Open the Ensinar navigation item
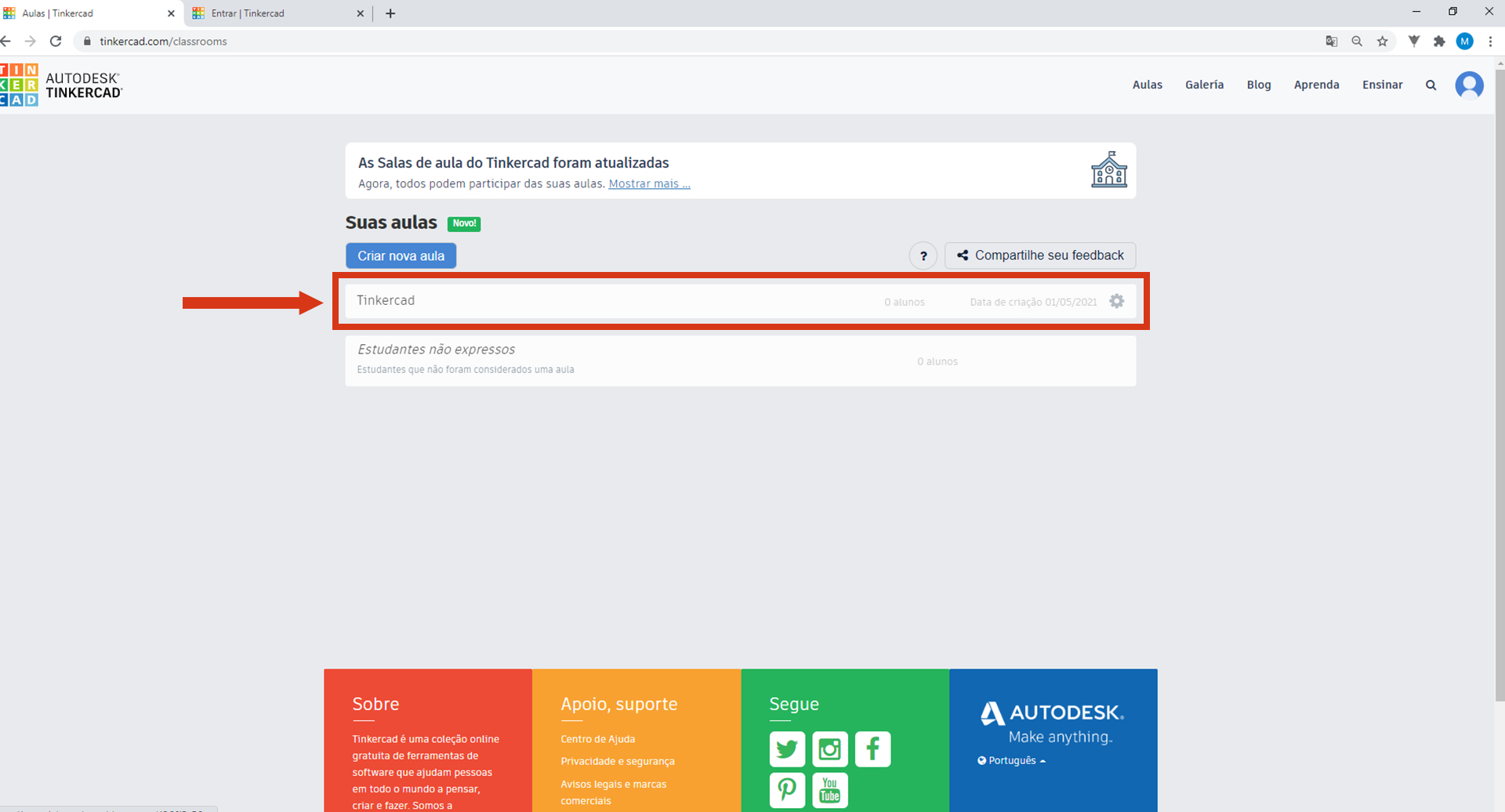This screenshot has height=812, width=1505. (x=1382, y=85)
